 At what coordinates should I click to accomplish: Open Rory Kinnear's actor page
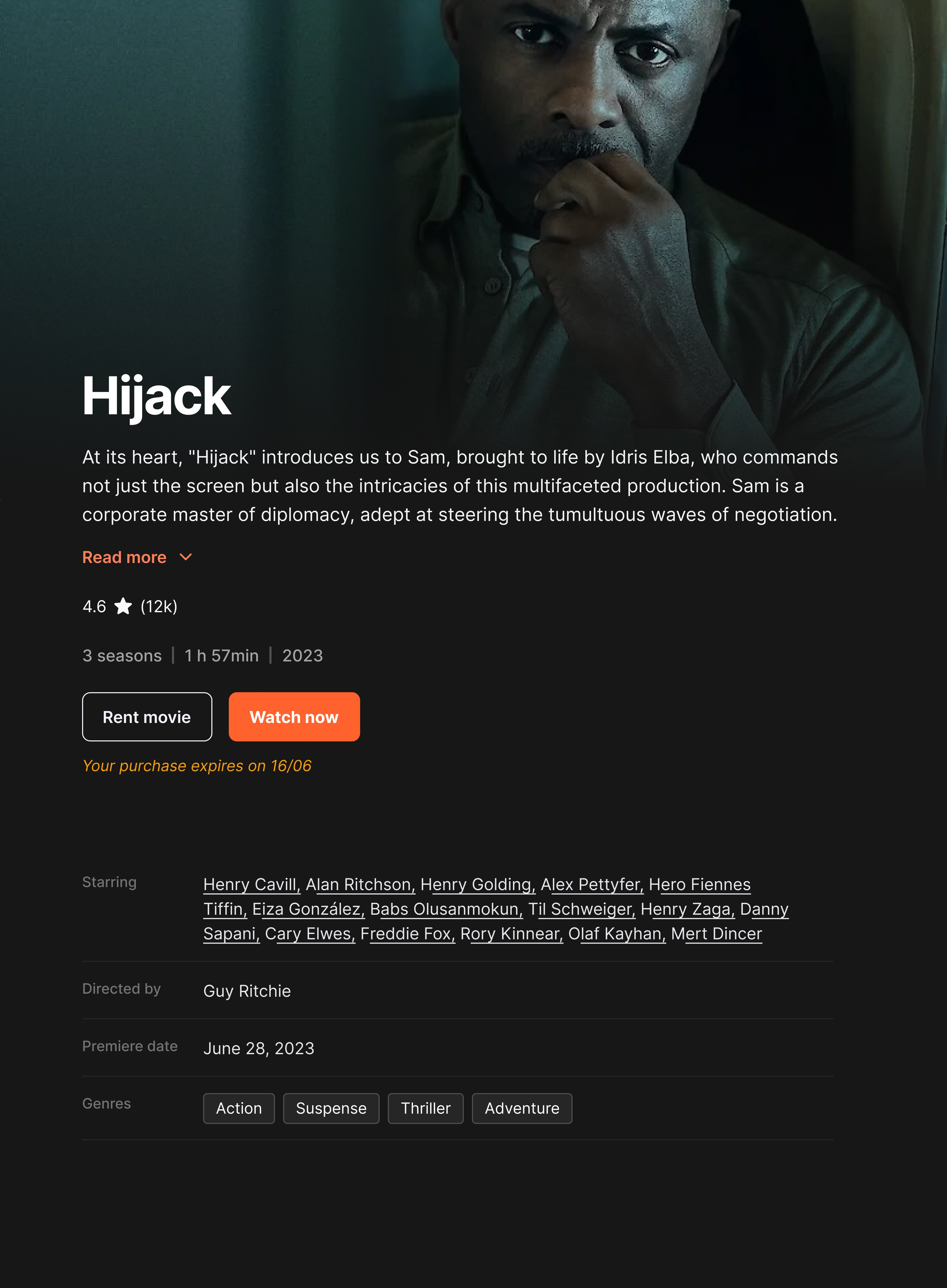click(x=512, y=933)
